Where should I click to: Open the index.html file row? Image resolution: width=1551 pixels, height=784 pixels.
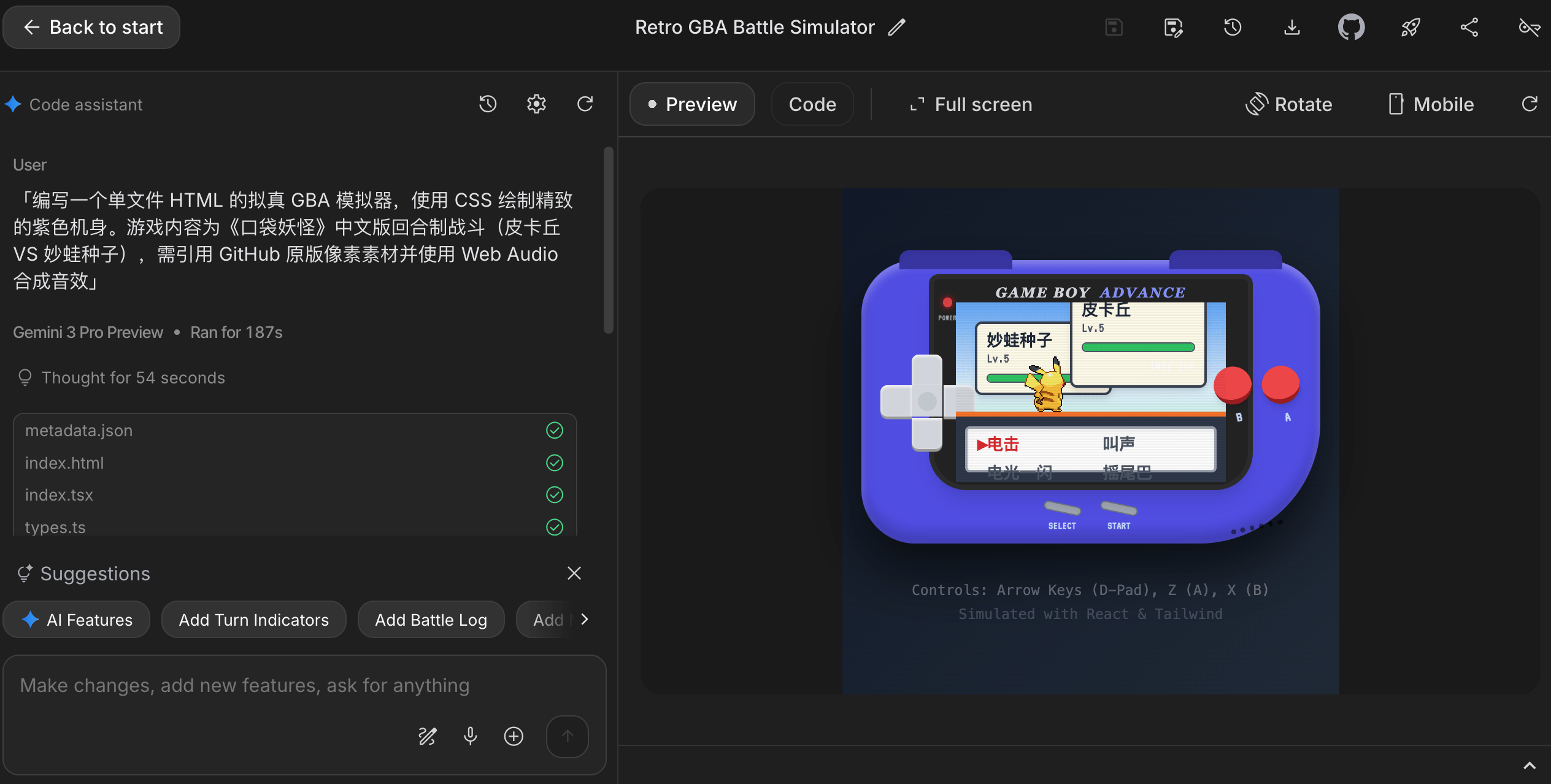point(294,463)
